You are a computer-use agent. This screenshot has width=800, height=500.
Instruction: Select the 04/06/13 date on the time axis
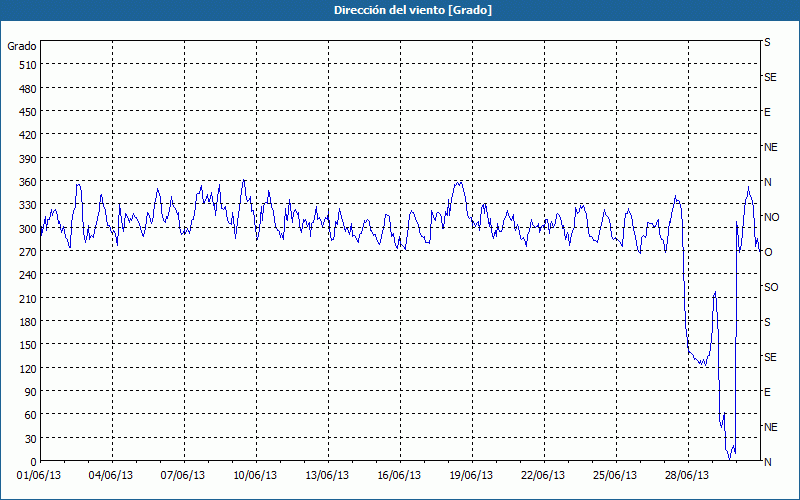coord(111,476)
